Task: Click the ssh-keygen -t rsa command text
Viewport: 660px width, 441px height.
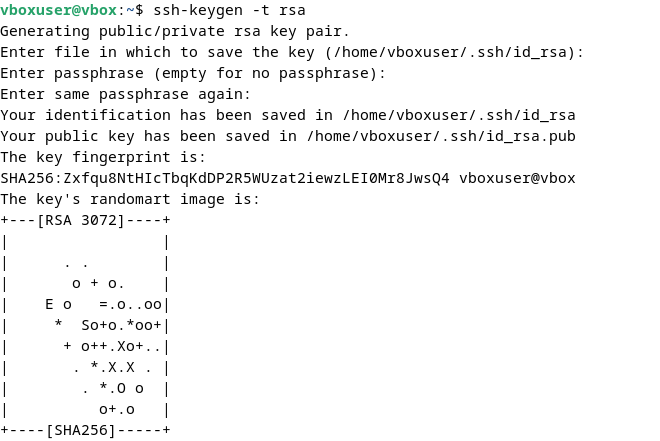Action: (229, 11)
